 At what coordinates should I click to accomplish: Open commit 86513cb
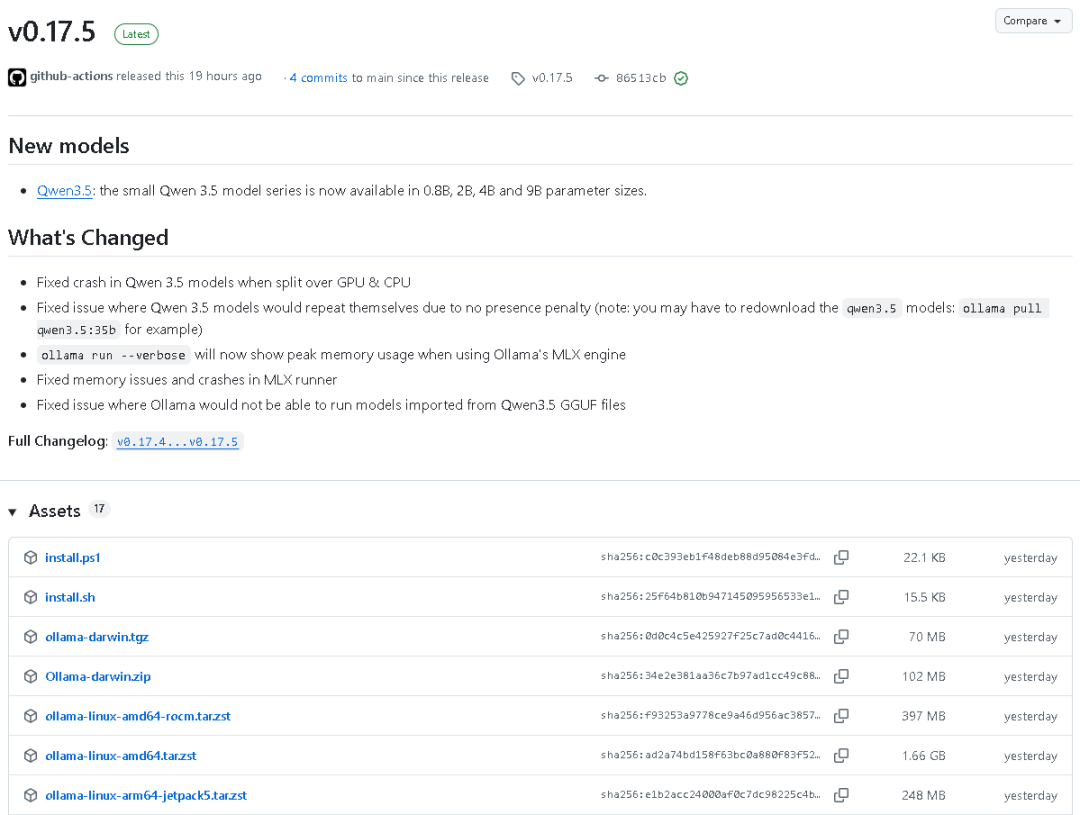click(640, 78)
